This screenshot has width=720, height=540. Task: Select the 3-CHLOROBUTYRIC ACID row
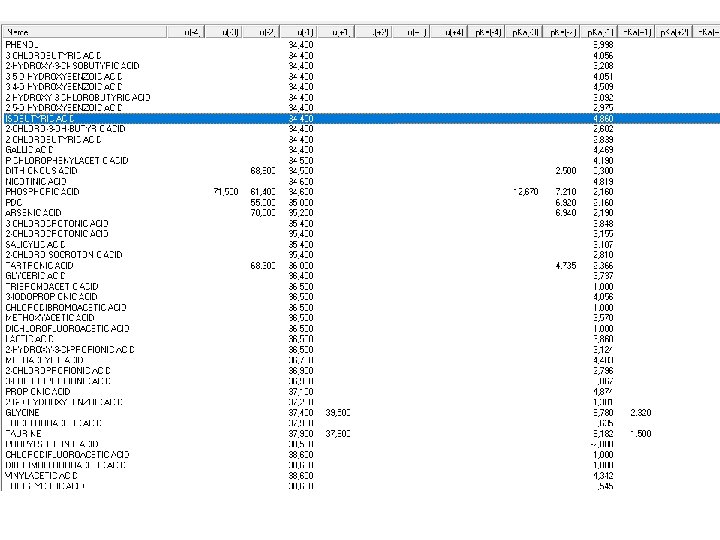(362, 55)
